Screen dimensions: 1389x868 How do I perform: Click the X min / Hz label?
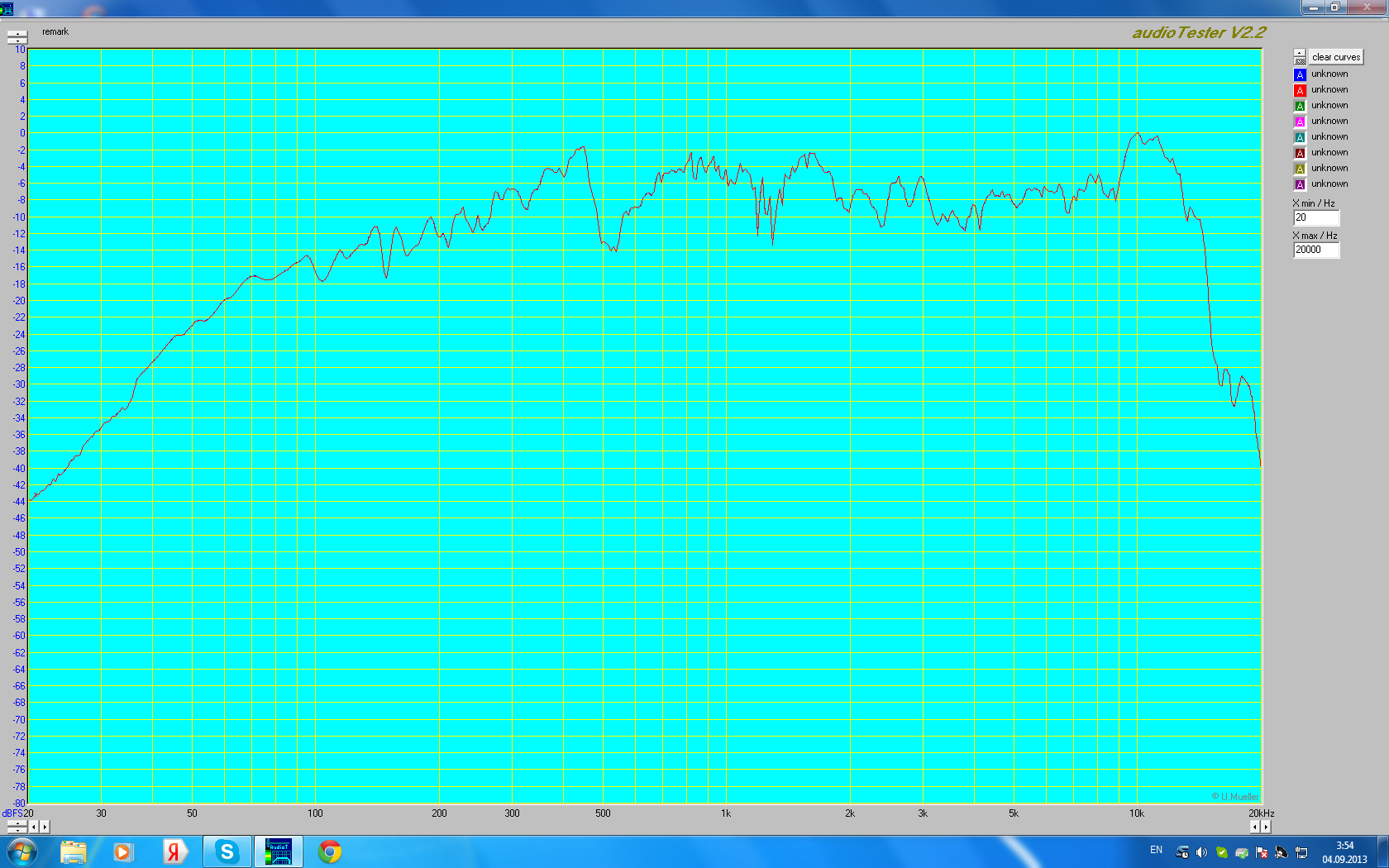pos(1314,203)
